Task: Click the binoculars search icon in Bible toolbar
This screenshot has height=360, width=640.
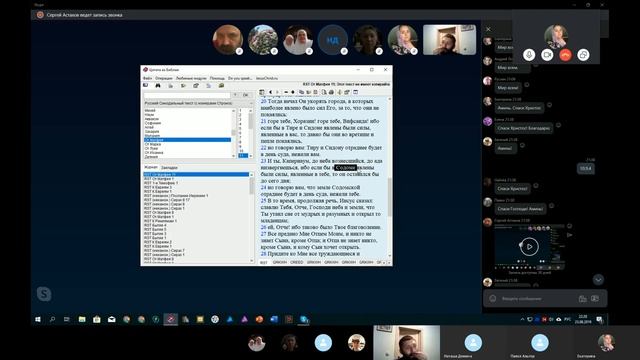Action: pyautogui.click(x=158, y=86)
